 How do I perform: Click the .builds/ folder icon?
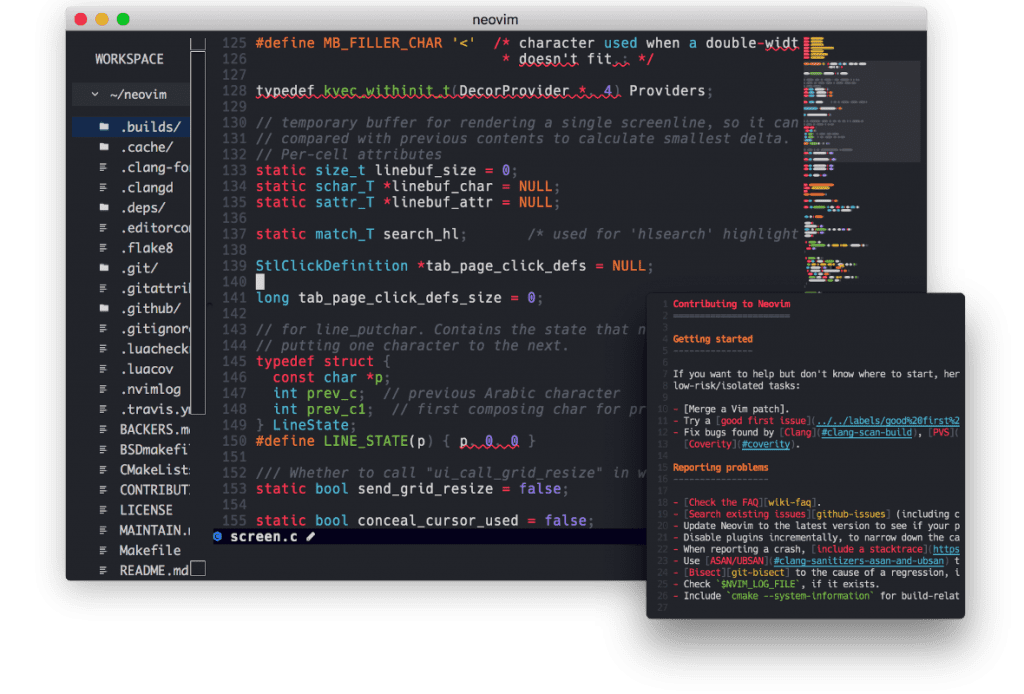pos(104,127)
